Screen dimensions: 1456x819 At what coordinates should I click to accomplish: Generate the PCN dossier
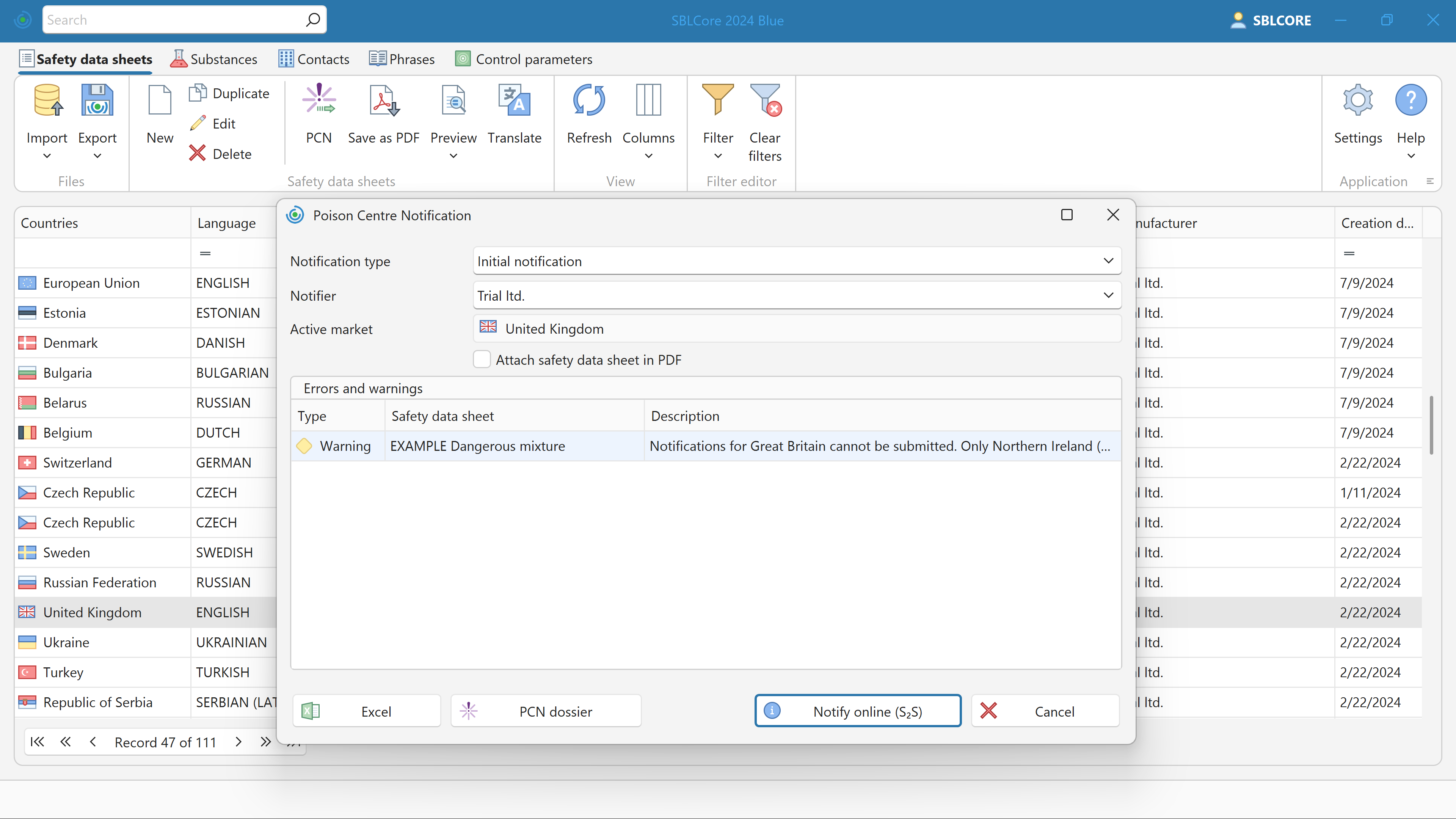(x=545, y=711)
